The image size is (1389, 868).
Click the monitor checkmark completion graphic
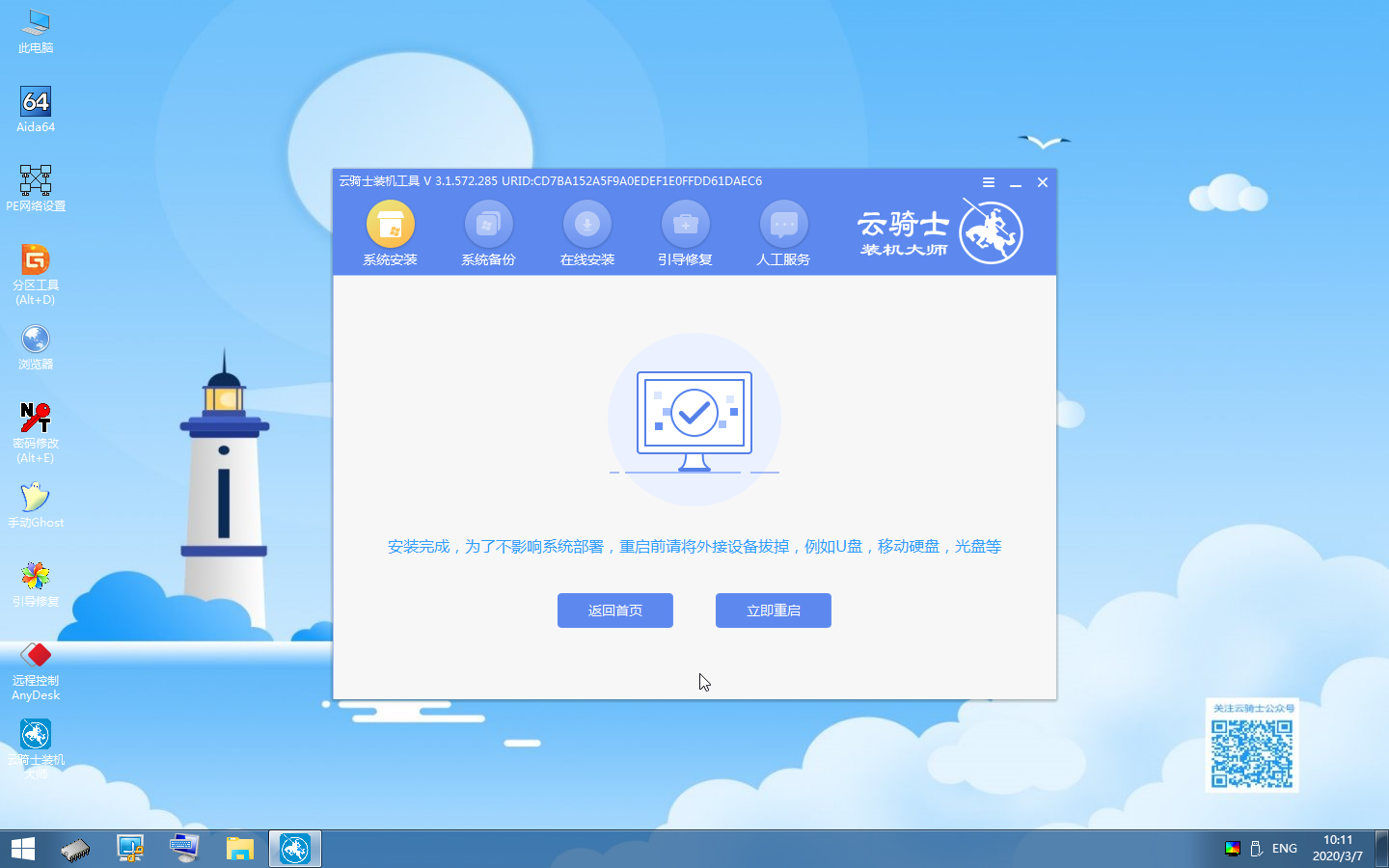pos(694,420)
